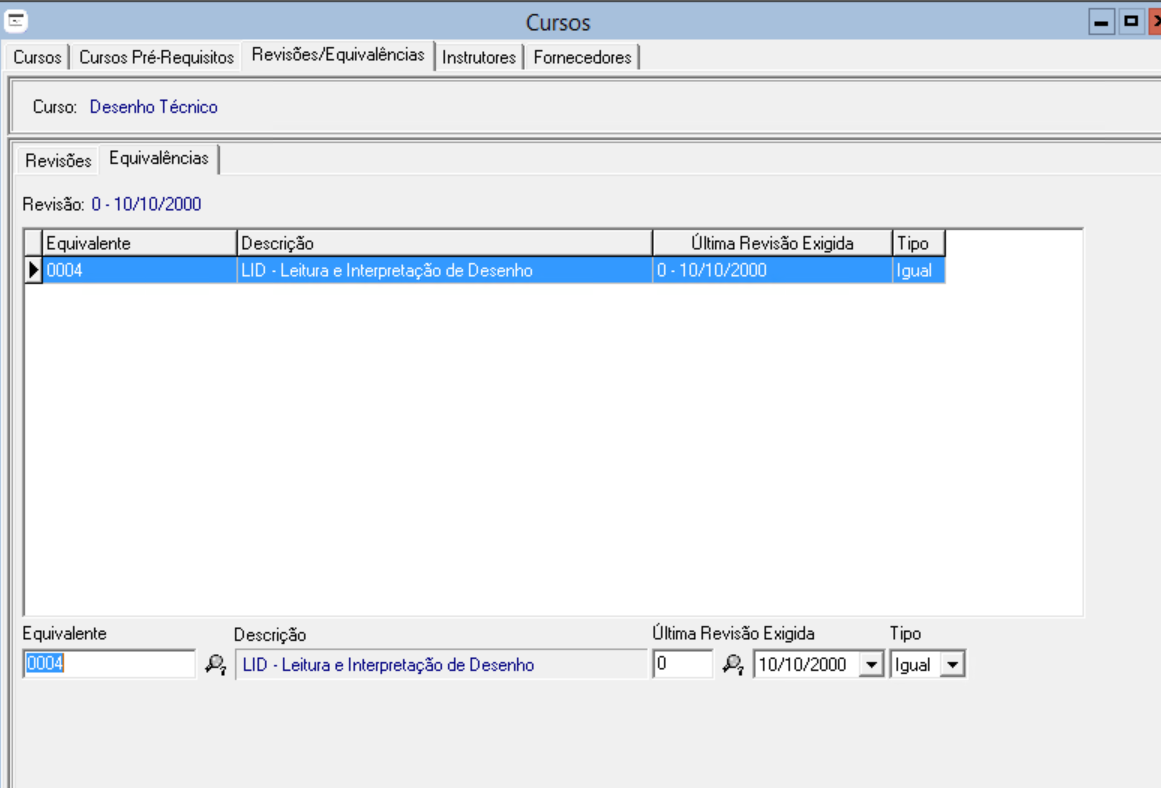The image size is (1161, 788).
Task: Go to the Instrutores tab
Action: [x=479, y=57]
